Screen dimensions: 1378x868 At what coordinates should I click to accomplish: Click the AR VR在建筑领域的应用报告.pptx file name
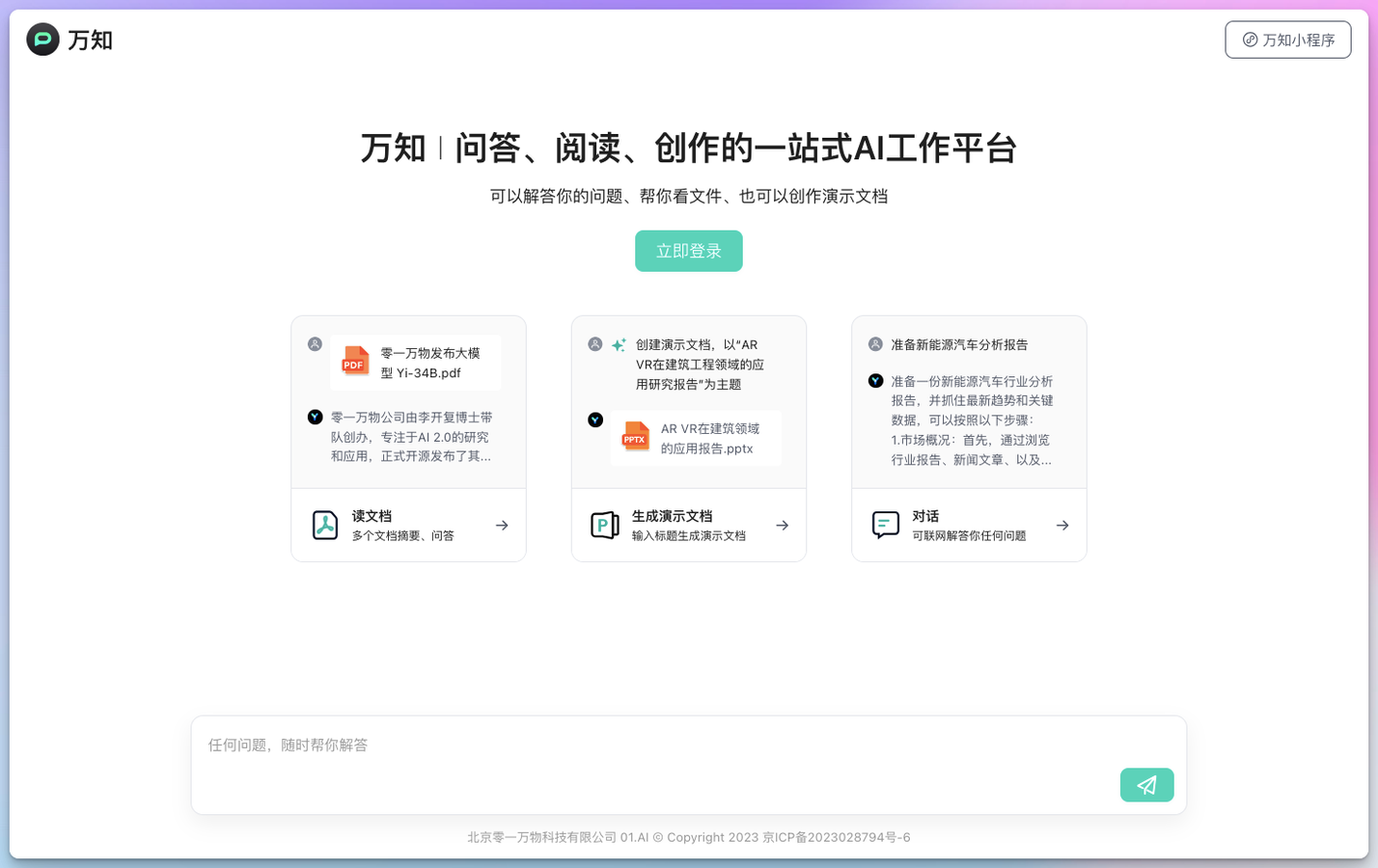tap(710, 438)
